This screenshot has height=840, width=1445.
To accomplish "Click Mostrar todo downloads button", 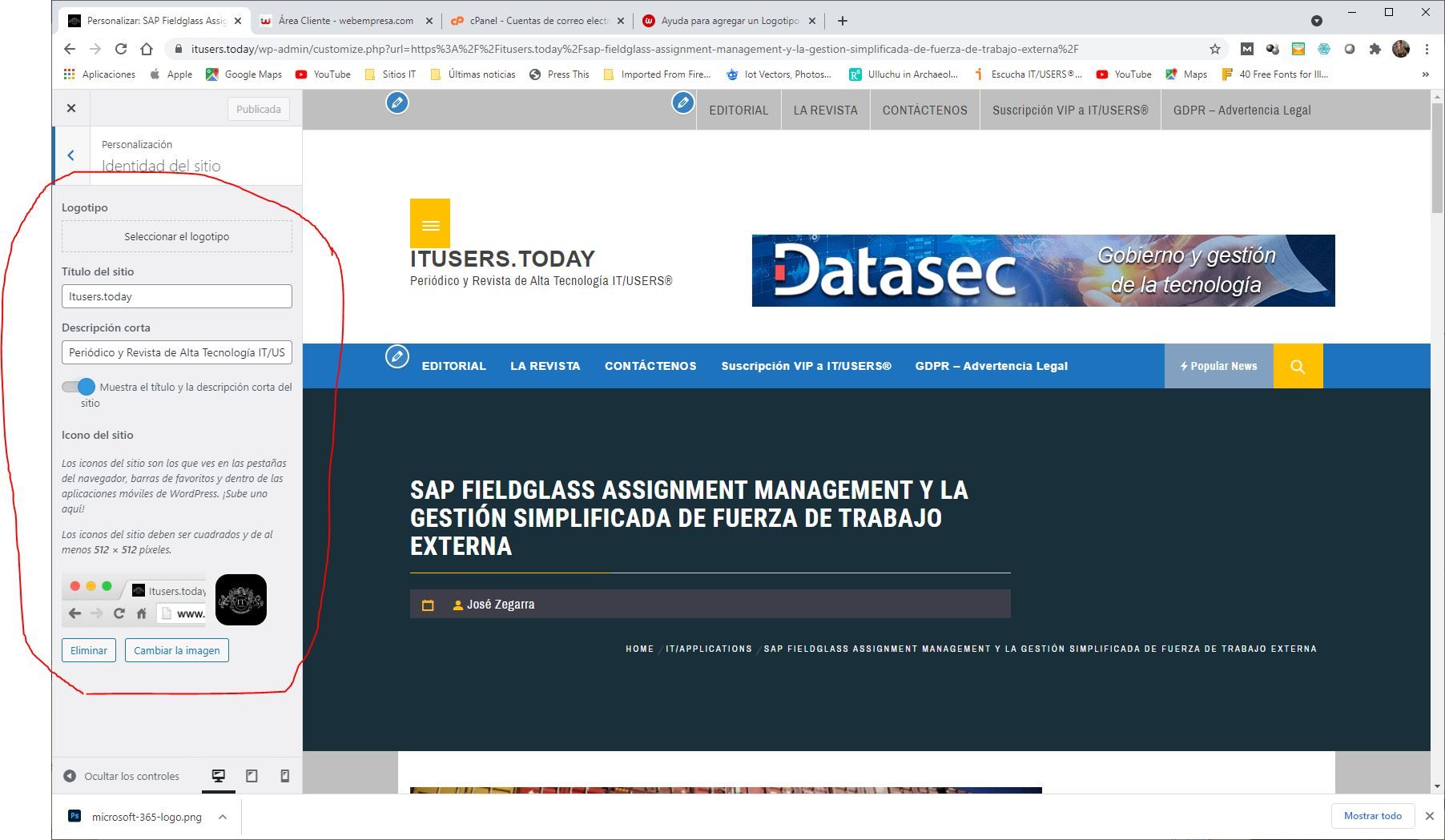I will (x=1372, y=816).
